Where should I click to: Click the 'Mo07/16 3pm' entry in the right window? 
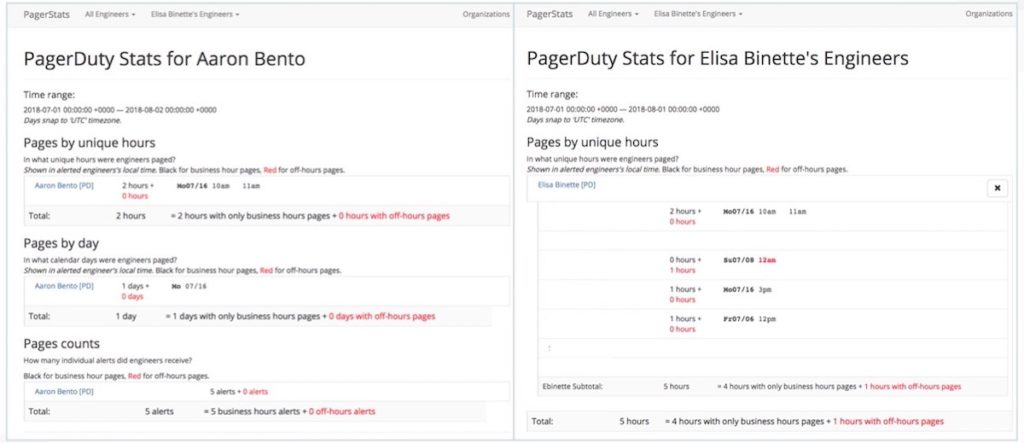(x=747, y=289)
